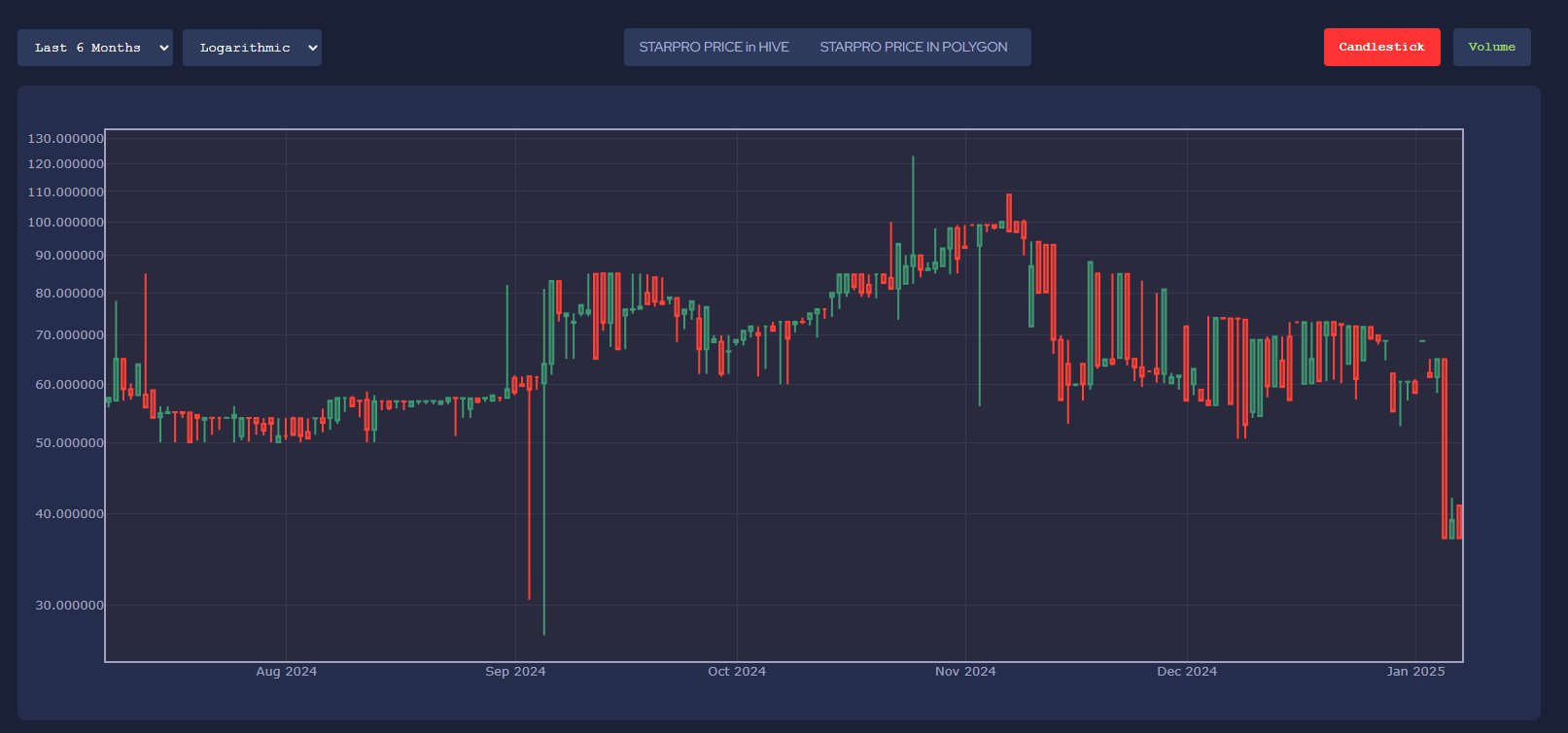Toggle the Volume chart button
Viewport: 1568px width, 733px height.
(x=1491, y=47)
